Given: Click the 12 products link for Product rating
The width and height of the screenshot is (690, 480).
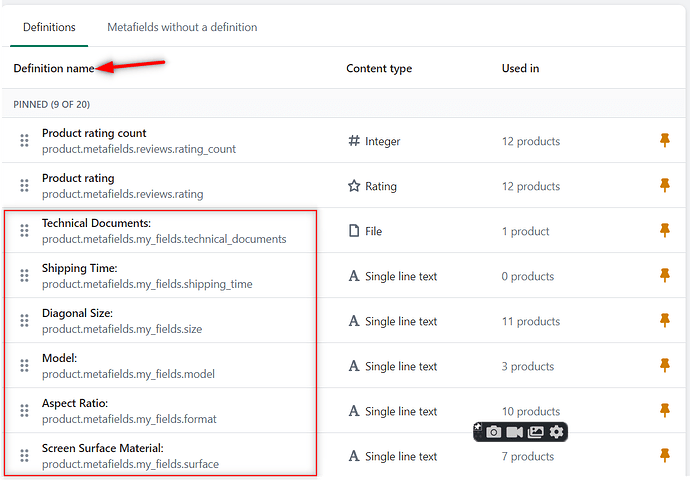Looking at the screenshot, I should coord(530,186).
